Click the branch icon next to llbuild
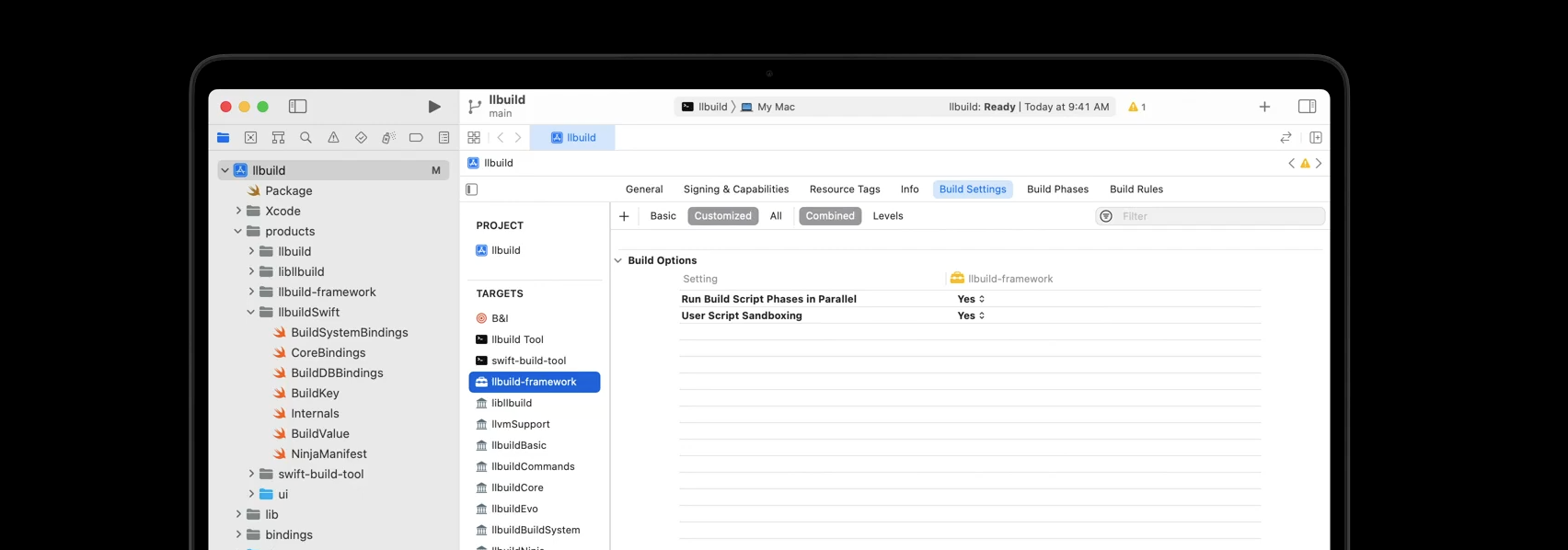1568x550 pixels. [474, 107]
